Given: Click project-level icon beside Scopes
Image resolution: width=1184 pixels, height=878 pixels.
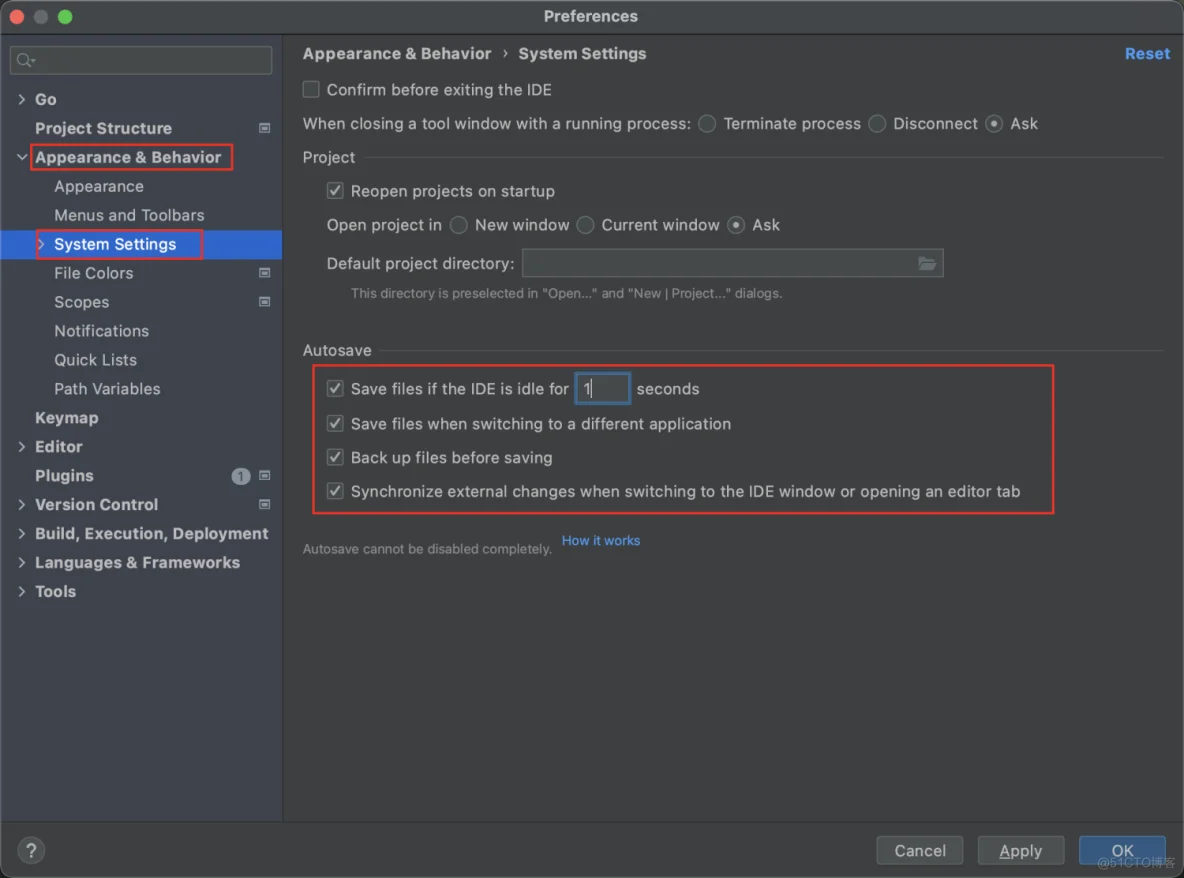Looking at the screenshot, I should 265,302.
